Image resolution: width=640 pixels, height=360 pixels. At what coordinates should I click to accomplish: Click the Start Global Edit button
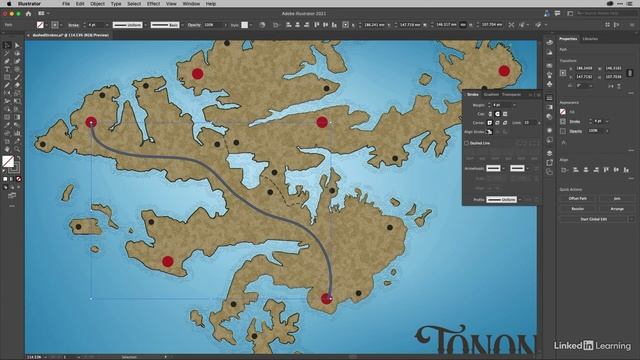tap(593, 219)
